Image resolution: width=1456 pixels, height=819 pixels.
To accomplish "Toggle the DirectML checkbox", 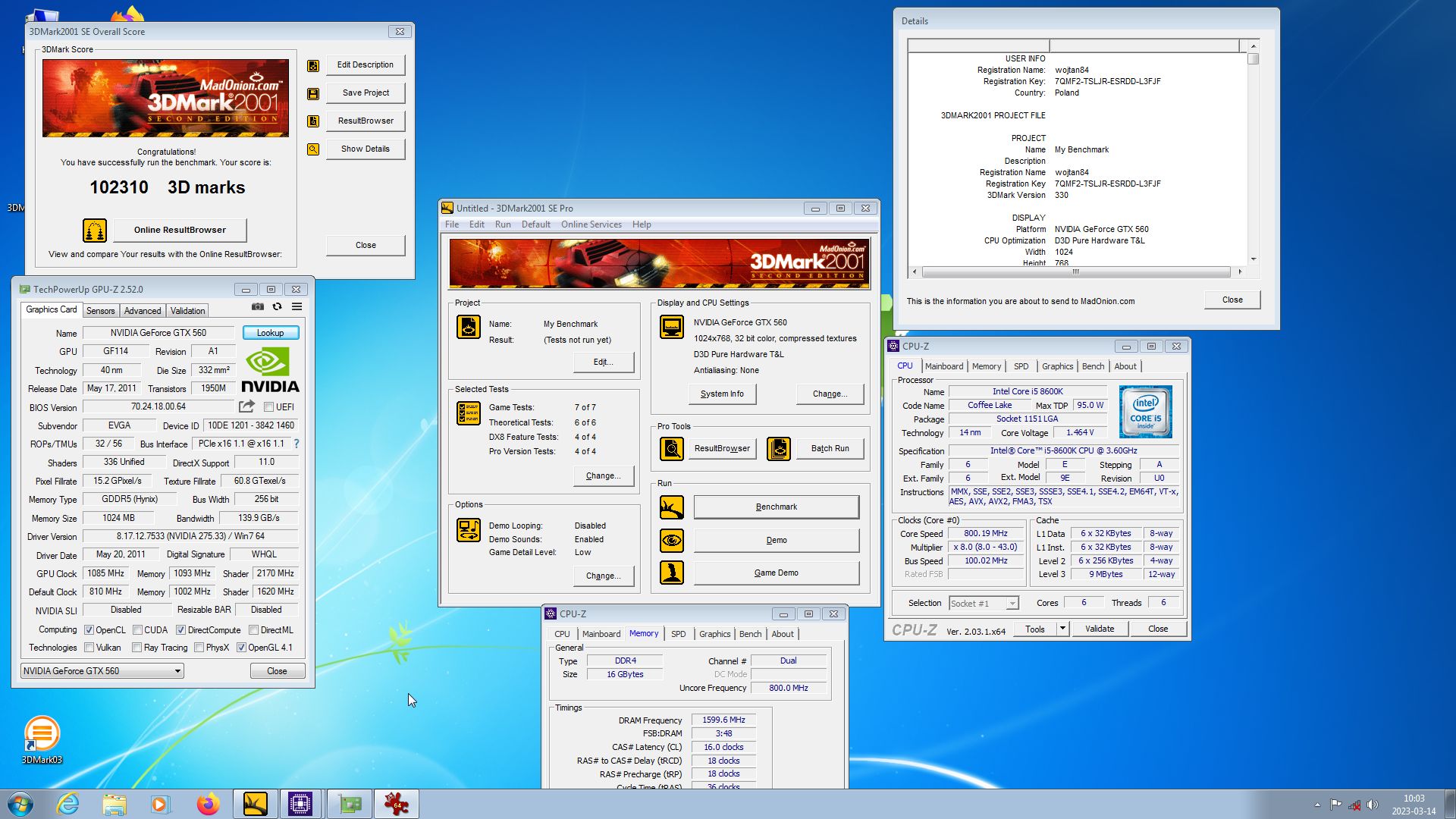I will click(x=254, y=630).
